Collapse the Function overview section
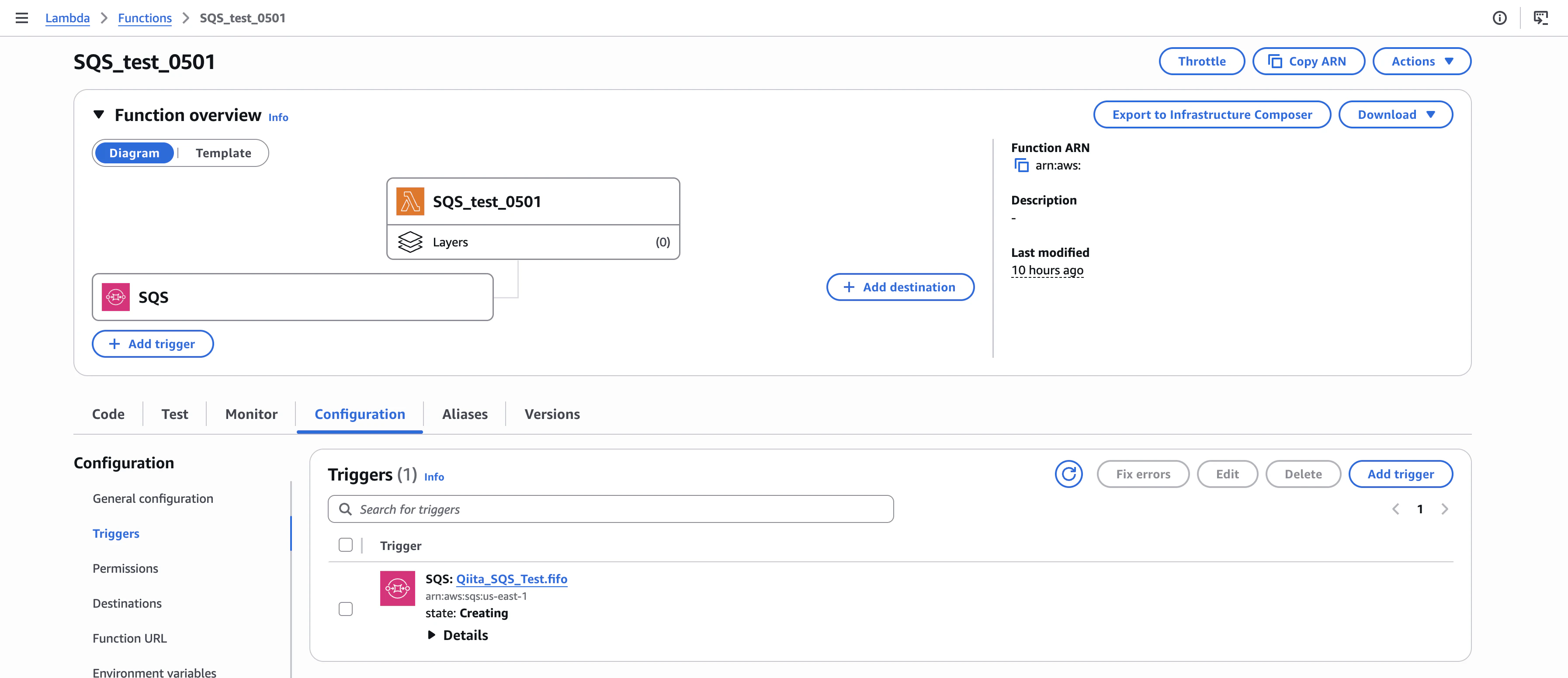 pyautogui.click(x=99, y=114)
